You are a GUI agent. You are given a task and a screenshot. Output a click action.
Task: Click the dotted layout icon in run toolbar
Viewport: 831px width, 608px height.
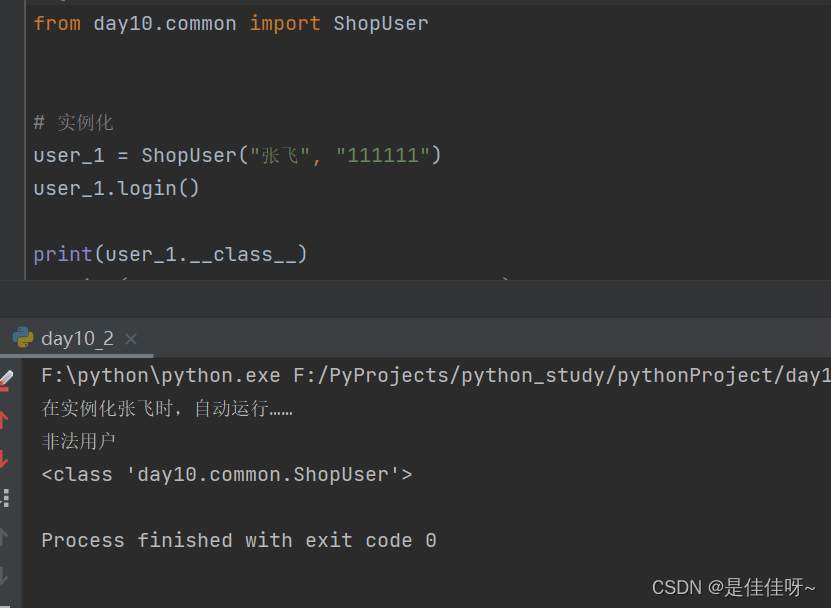[5, 498]
